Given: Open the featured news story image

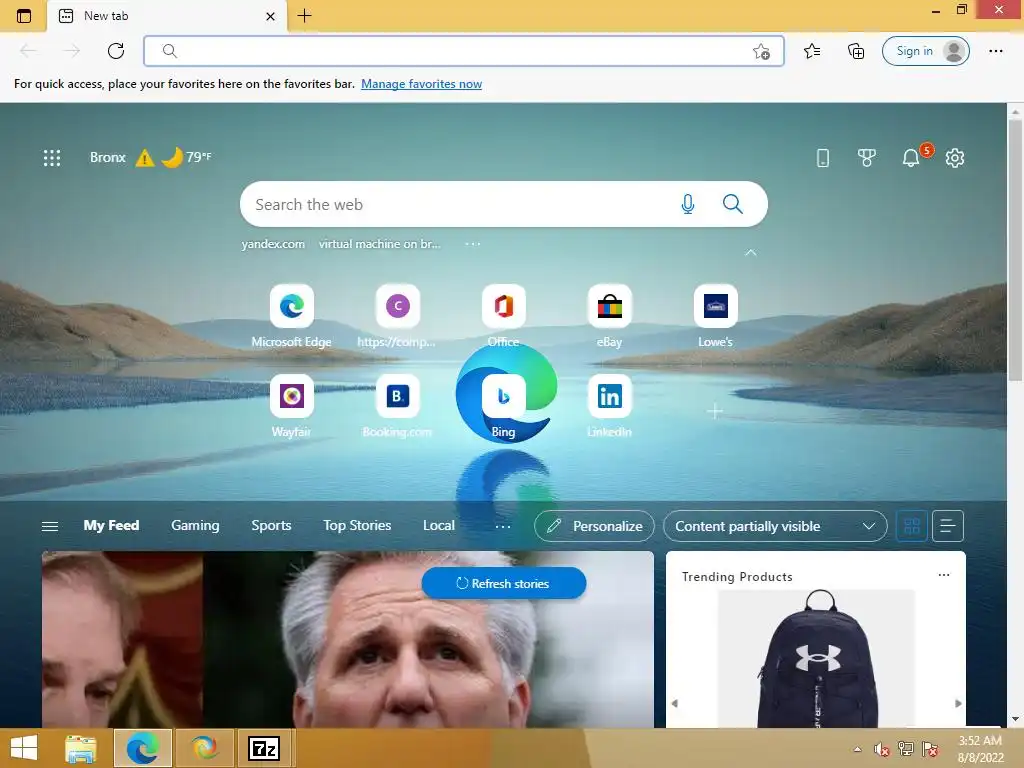Looking at the screenshot, I should (347, 639).
